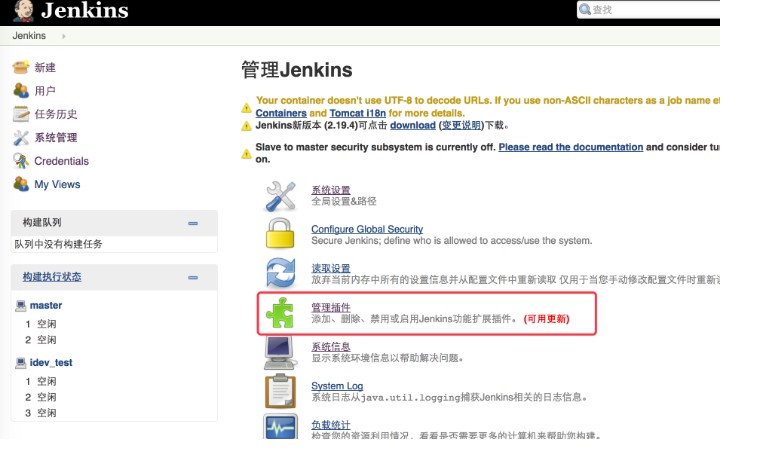Click the My Views icon
This screenshot has height=459, width=762.
(x=21, y=184)
